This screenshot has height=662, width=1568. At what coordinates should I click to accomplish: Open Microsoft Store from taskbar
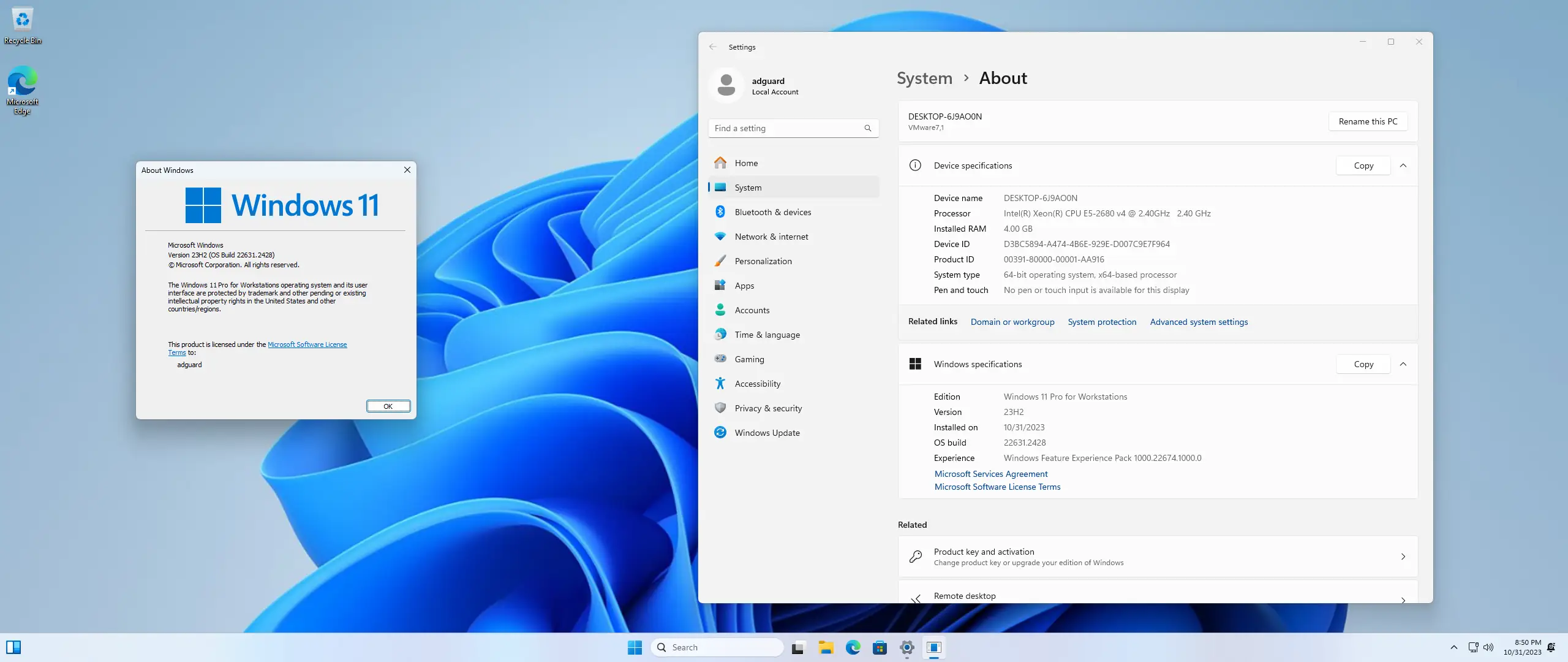(x=880, y=647)
